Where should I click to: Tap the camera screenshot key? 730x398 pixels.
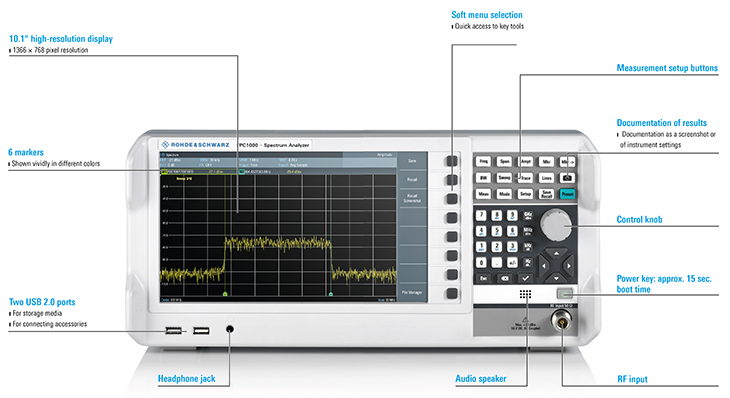pos(567,178)
